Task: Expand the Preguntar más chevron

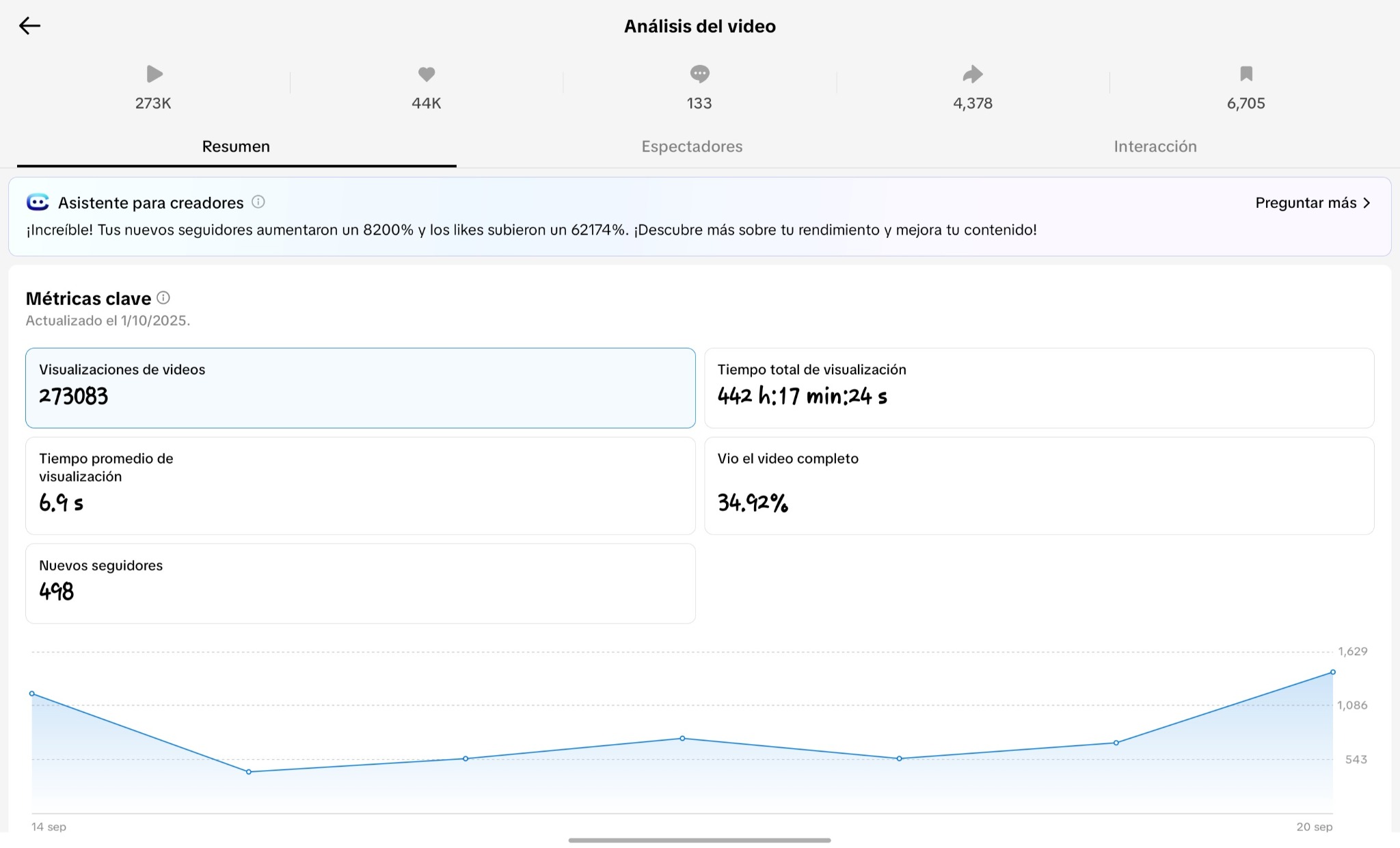Action: [1367, 202]
